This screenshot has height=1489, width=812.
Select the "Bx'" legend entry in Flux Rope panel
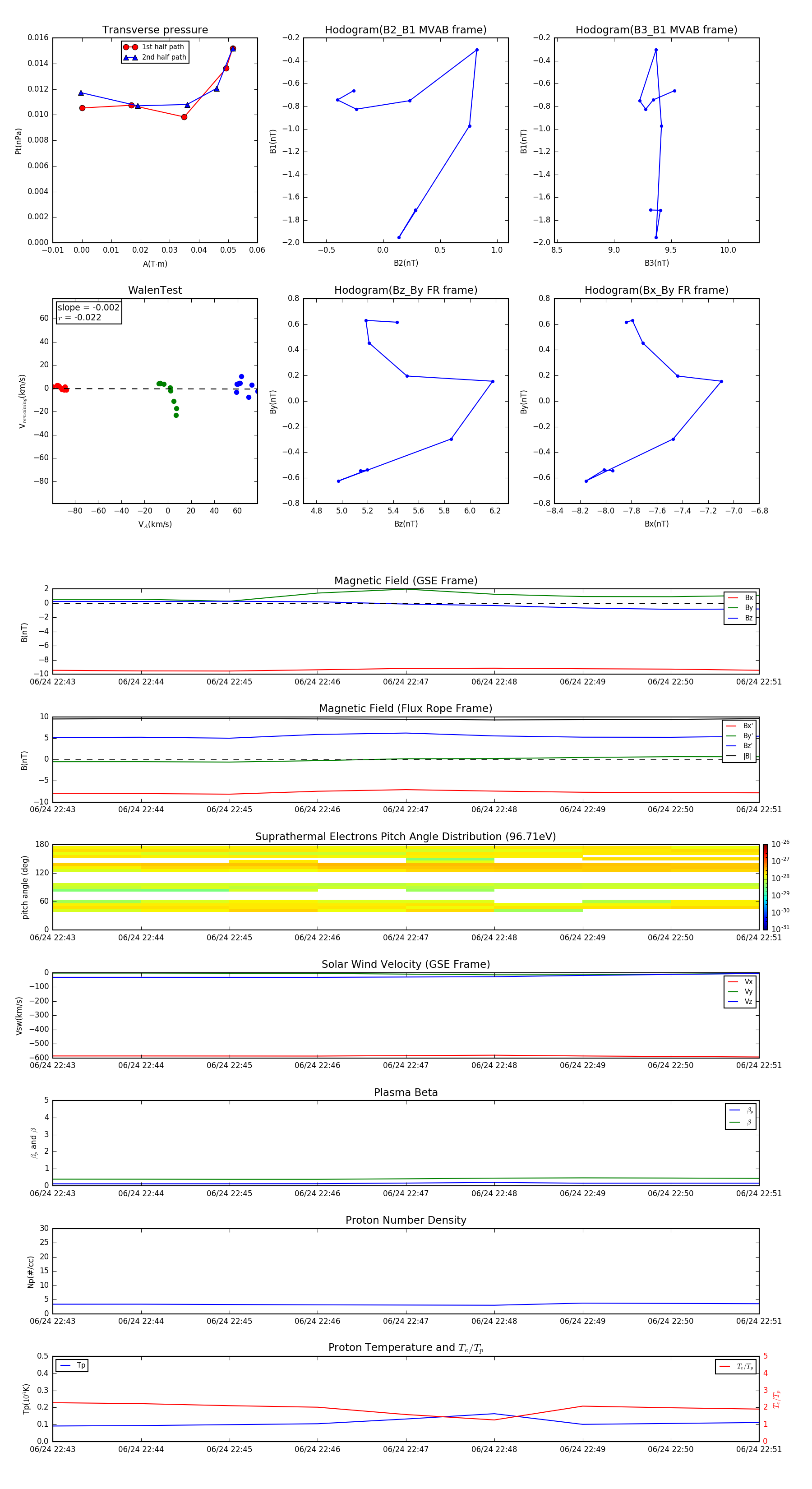[x=739, y=726]
